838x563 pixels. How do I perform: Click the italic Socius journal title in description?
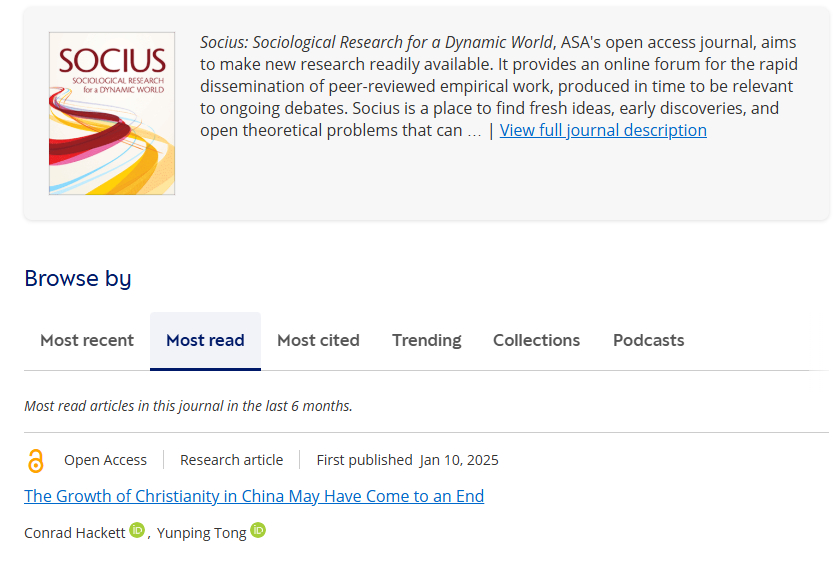point(376,42)
